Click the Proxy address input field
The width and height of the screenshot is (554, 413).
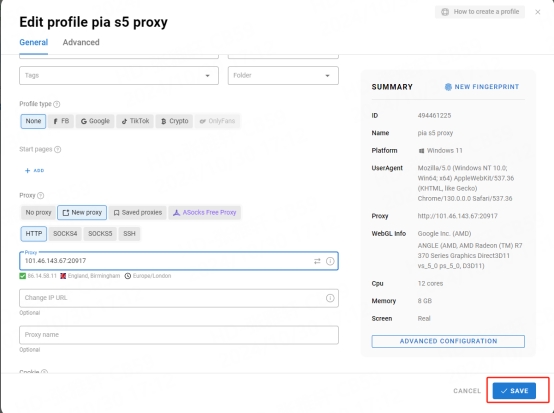179,261
